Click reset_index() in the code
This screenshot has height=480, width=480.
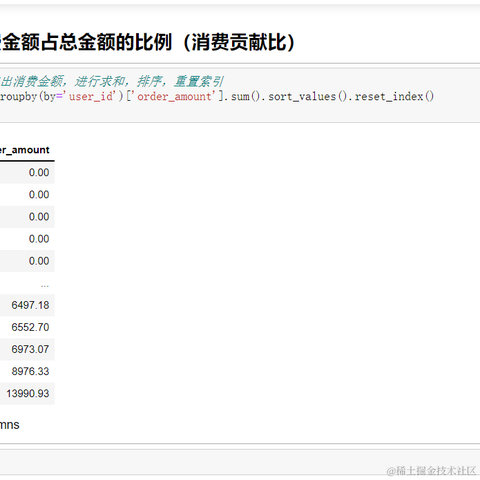[x=395, y=97]
